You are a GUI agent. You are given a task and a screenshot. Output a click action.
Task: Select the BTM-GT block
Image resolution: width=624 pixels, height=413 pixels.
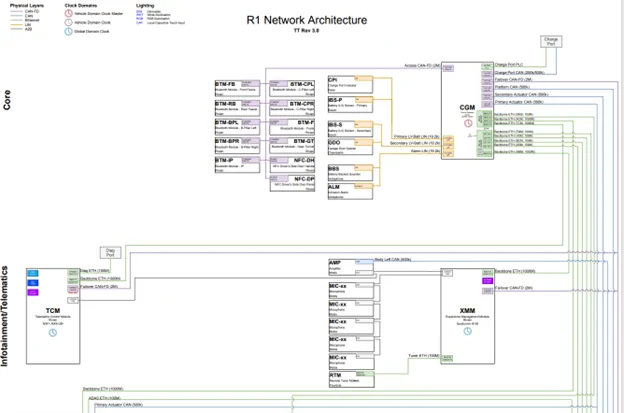[292, 146]
